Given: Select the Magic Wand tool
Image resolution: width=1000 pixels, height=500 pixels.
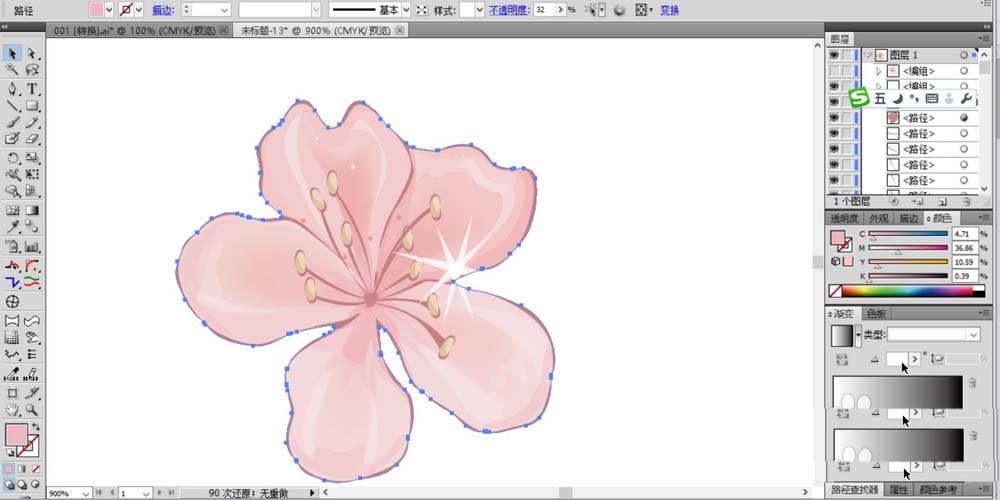Looking at the screenshot, I should point(12,70).
